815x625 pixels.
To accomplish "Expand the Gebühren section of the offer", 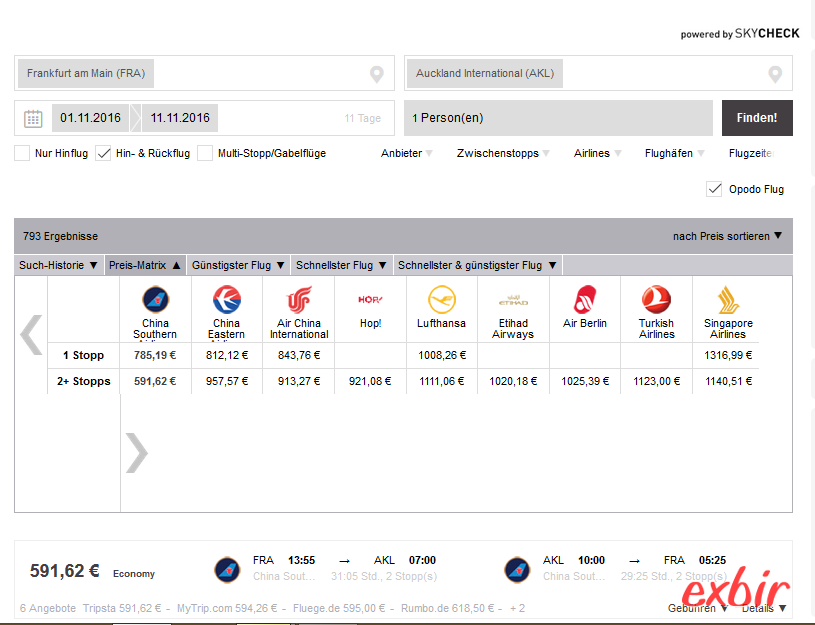I will tap(697, 608).
